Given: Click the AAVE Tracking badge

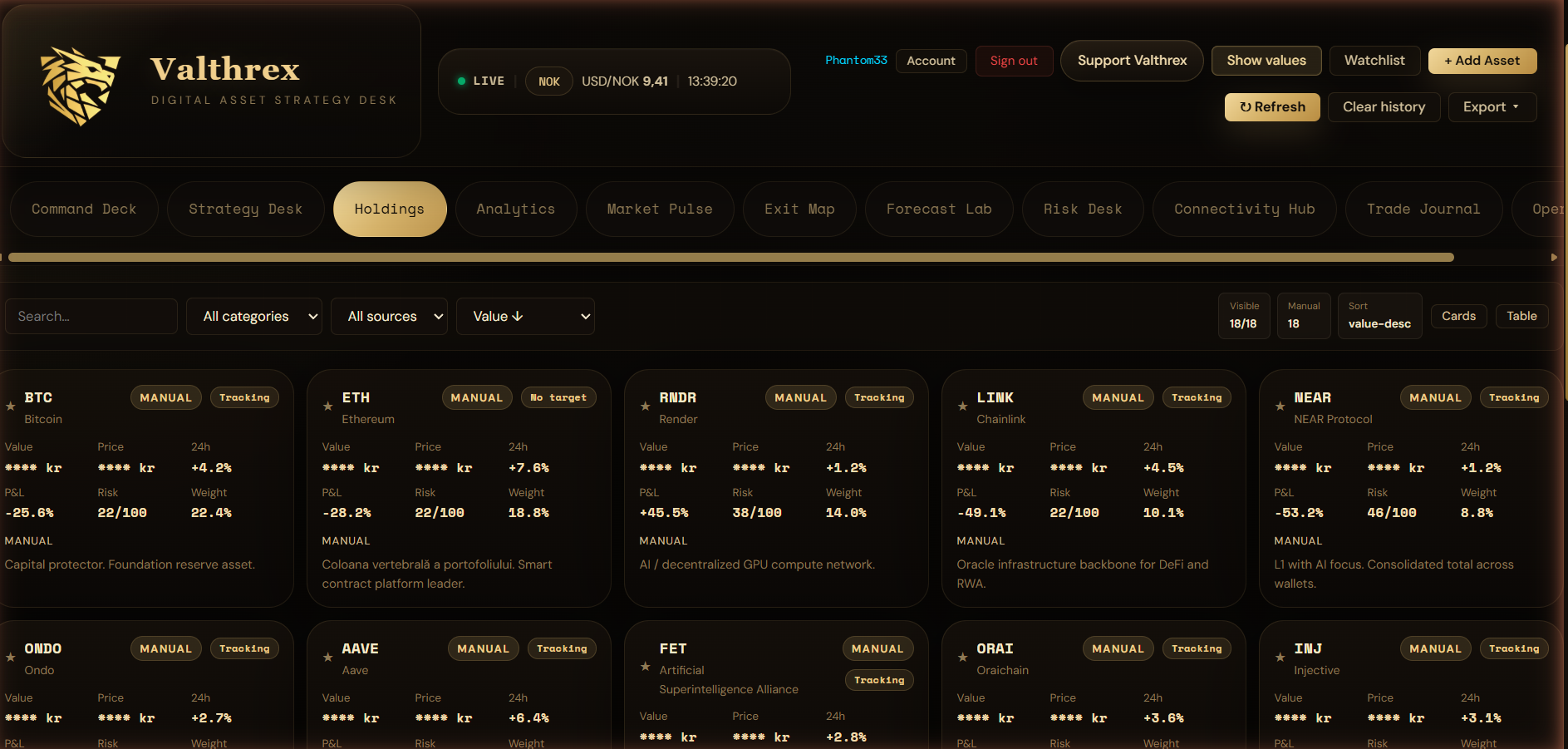Looking at the screenshot, I should 562,648.
